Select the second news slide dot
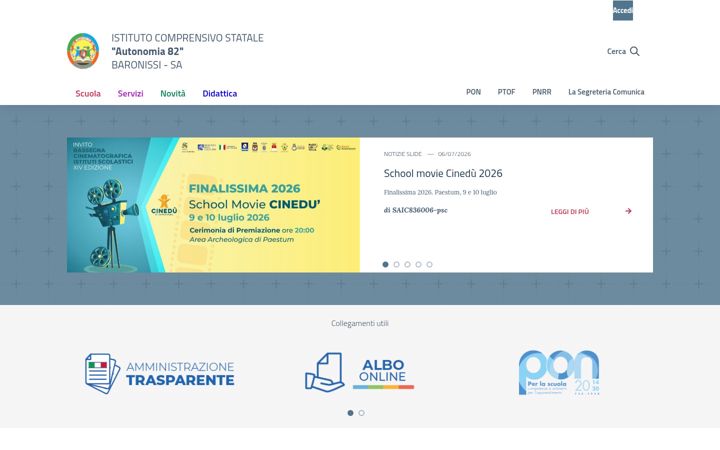720x450 pixels. [x=396, y=264]
